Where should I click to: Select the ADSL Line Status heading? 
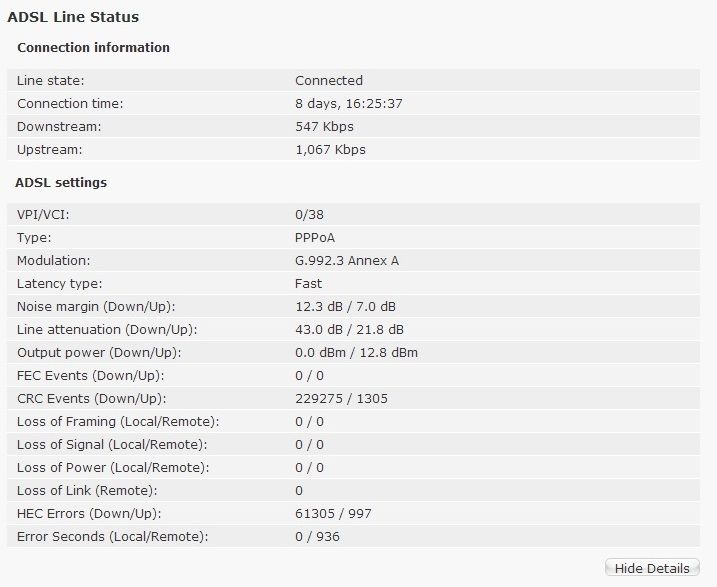coord(73,17)
